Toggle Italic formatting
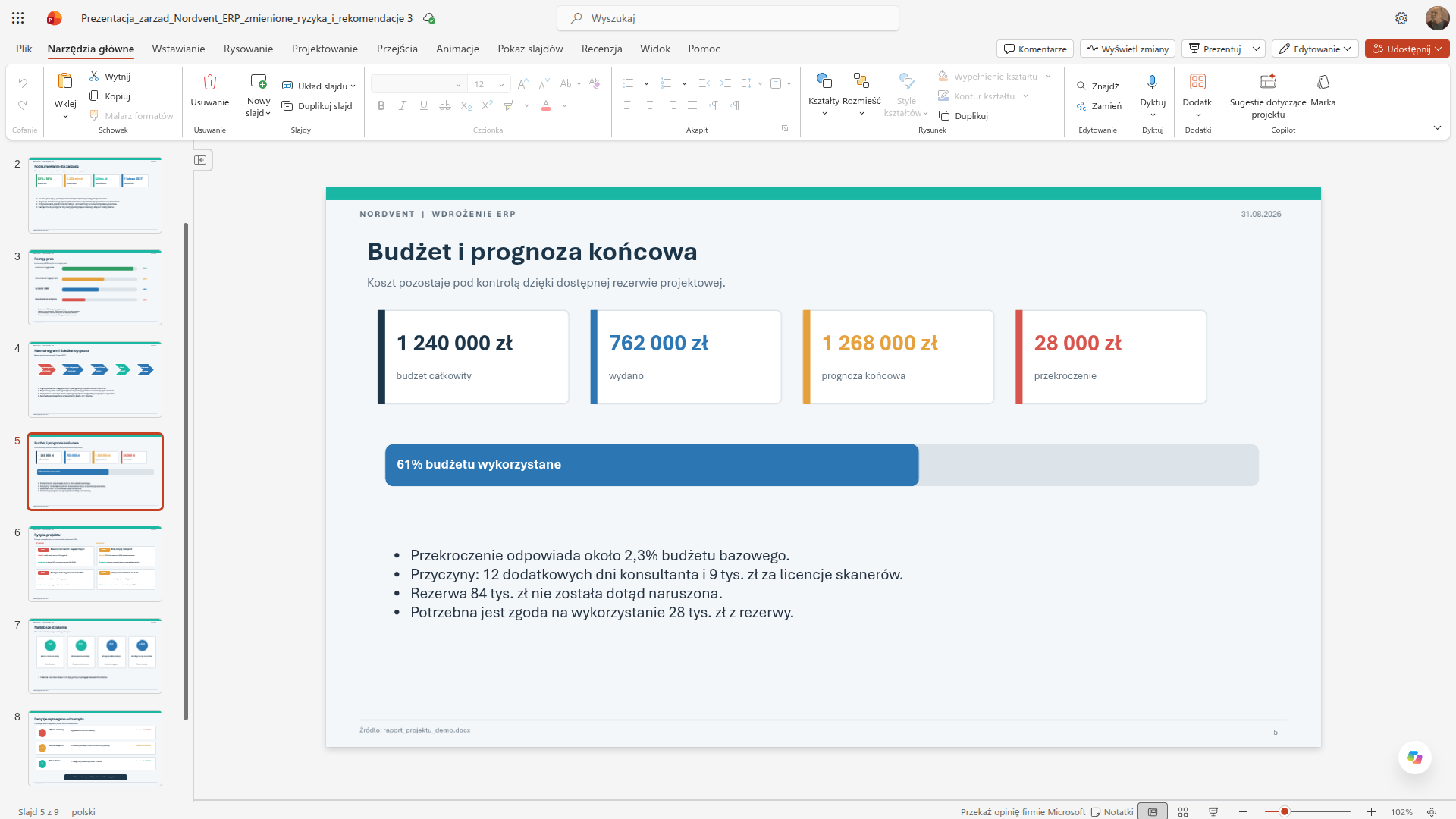The height and width of the screenshot is (819, 1456). coord(403,105)
